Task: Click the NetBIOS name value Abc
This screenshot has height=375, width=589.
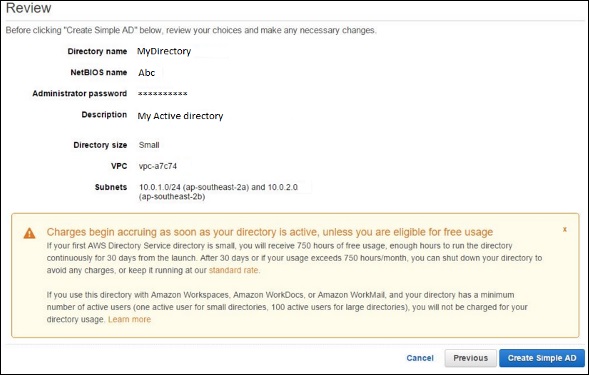Action: pos(146,73)
